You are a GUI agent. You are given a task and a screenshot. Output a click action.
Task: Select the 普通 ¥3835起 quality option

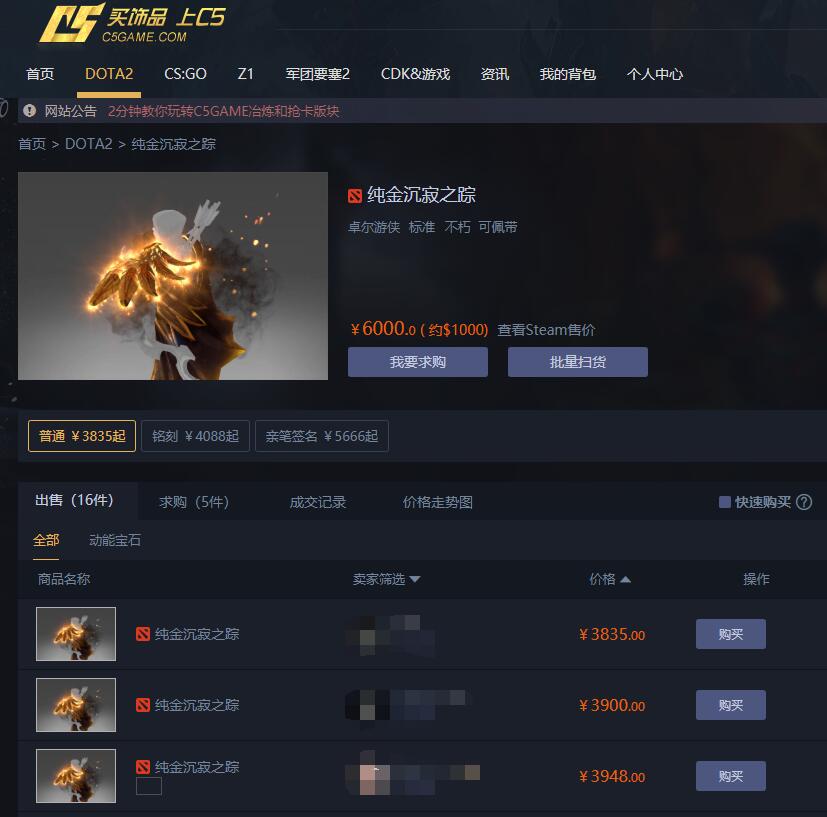tap(82, 436)
